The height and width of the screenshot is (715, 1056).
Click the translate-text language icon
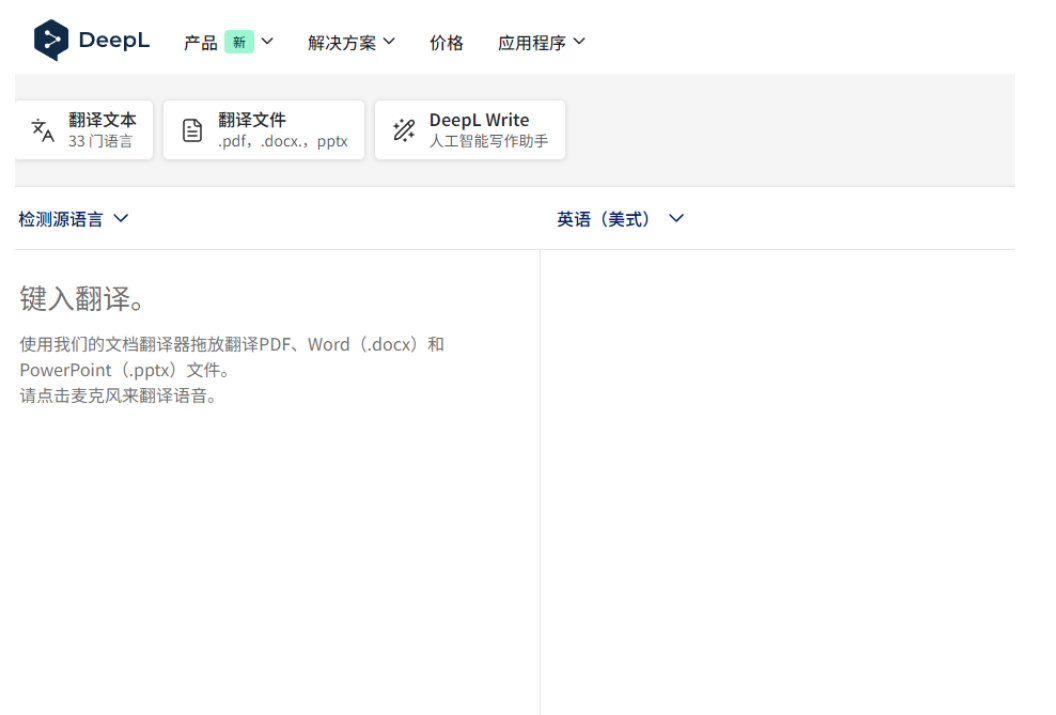pos(43,130)
